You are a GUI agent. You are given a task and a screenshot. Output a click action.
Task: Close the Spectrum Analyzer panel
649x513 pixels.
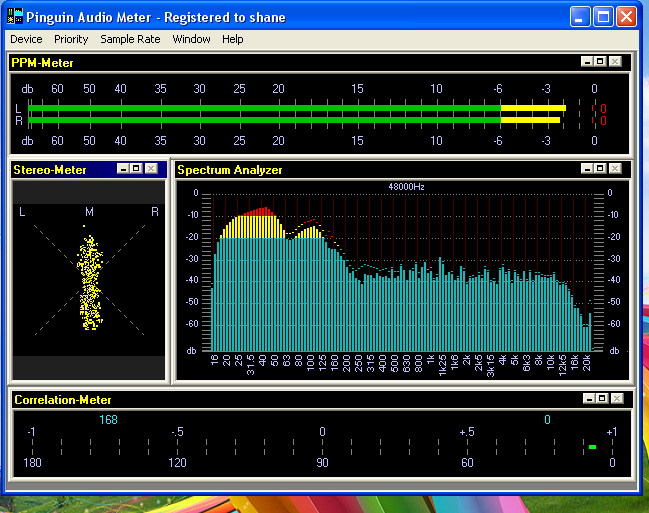tap(615, 169)
